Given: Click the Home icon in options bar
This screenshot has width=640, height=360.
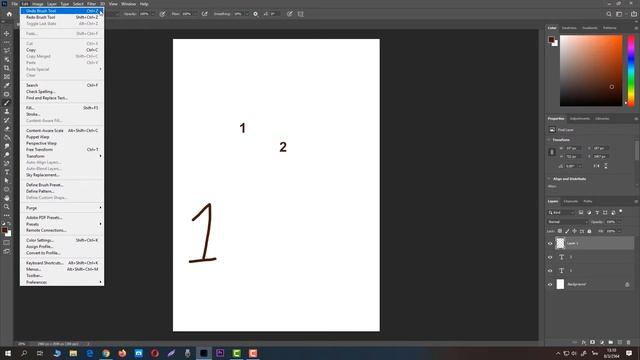Looking at the screenshot, I should click(x=9, y=14).
